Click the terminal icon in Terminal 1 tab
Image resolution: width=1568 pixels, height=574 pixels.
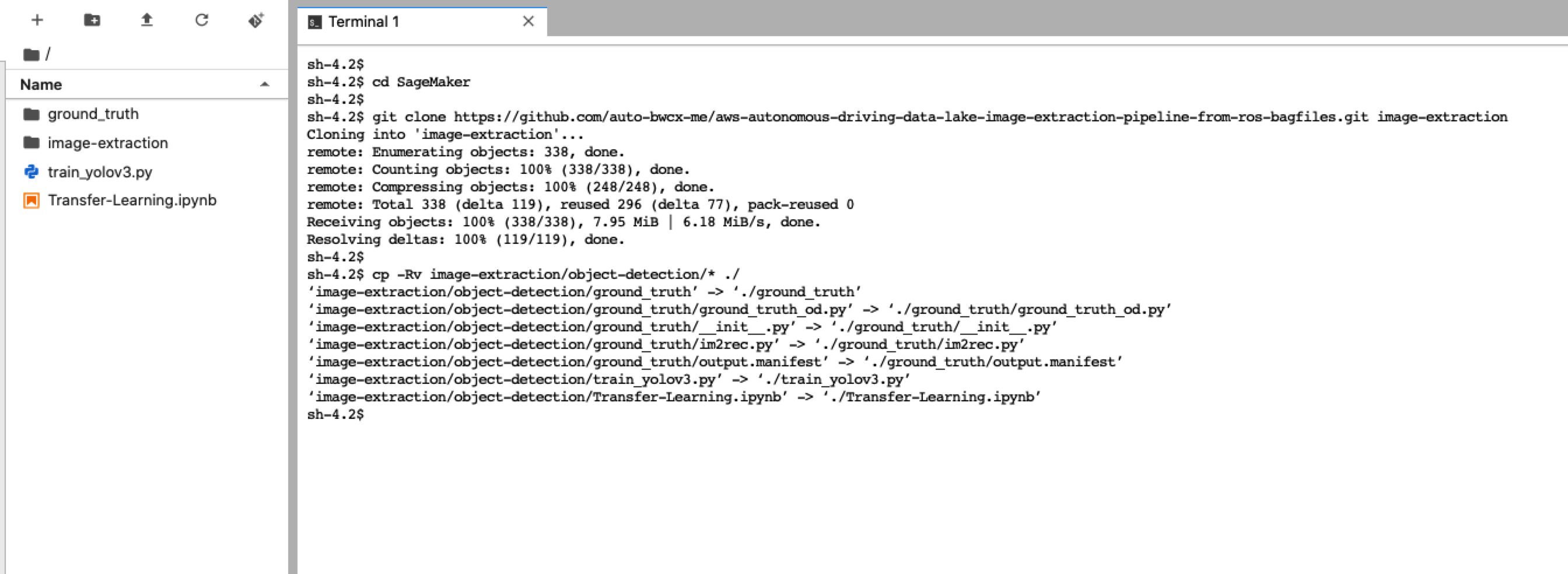click(314, 23)
